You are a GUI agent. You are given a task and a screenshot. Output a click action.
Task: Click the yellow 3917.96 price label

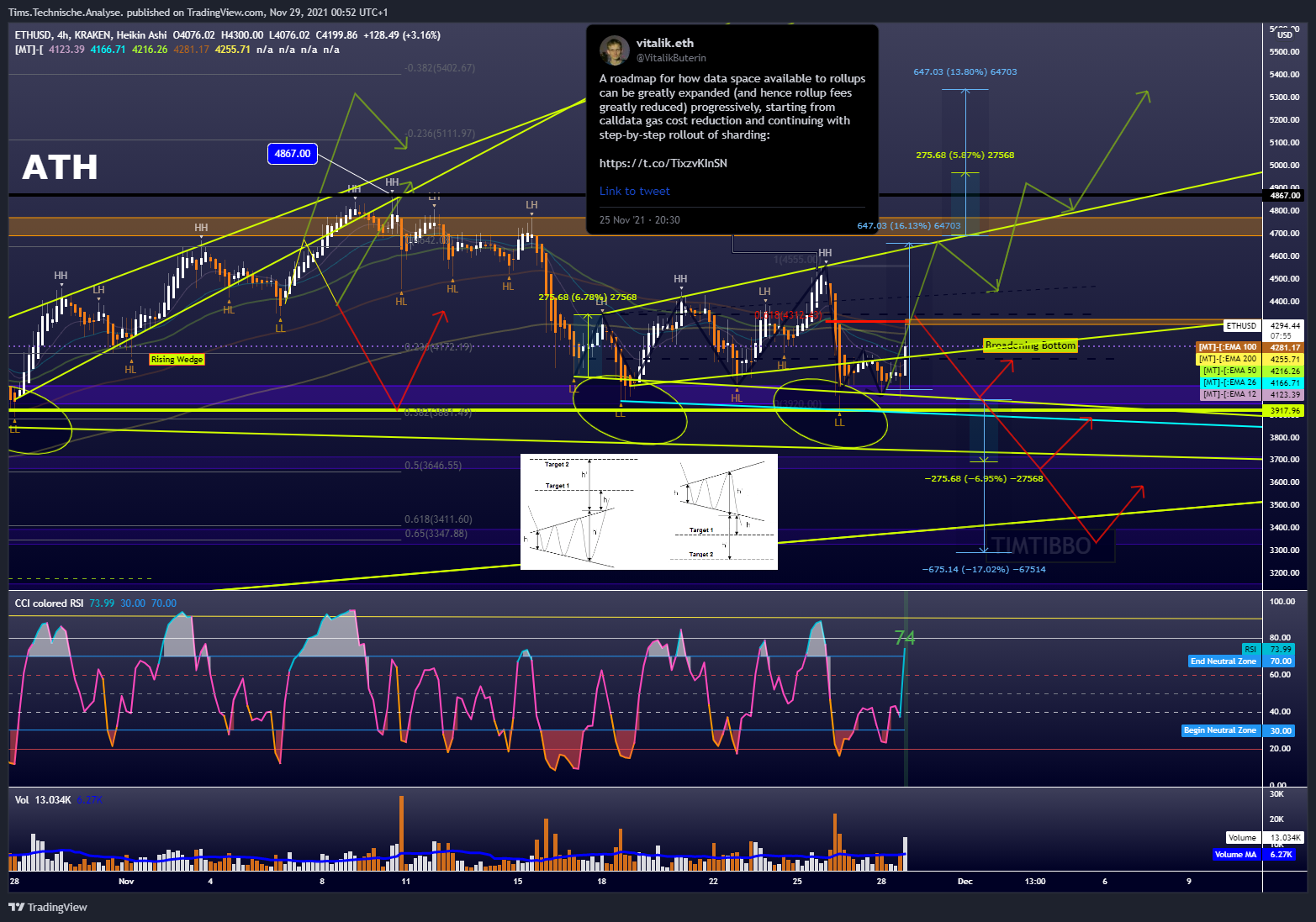[x=1284, y=411]
